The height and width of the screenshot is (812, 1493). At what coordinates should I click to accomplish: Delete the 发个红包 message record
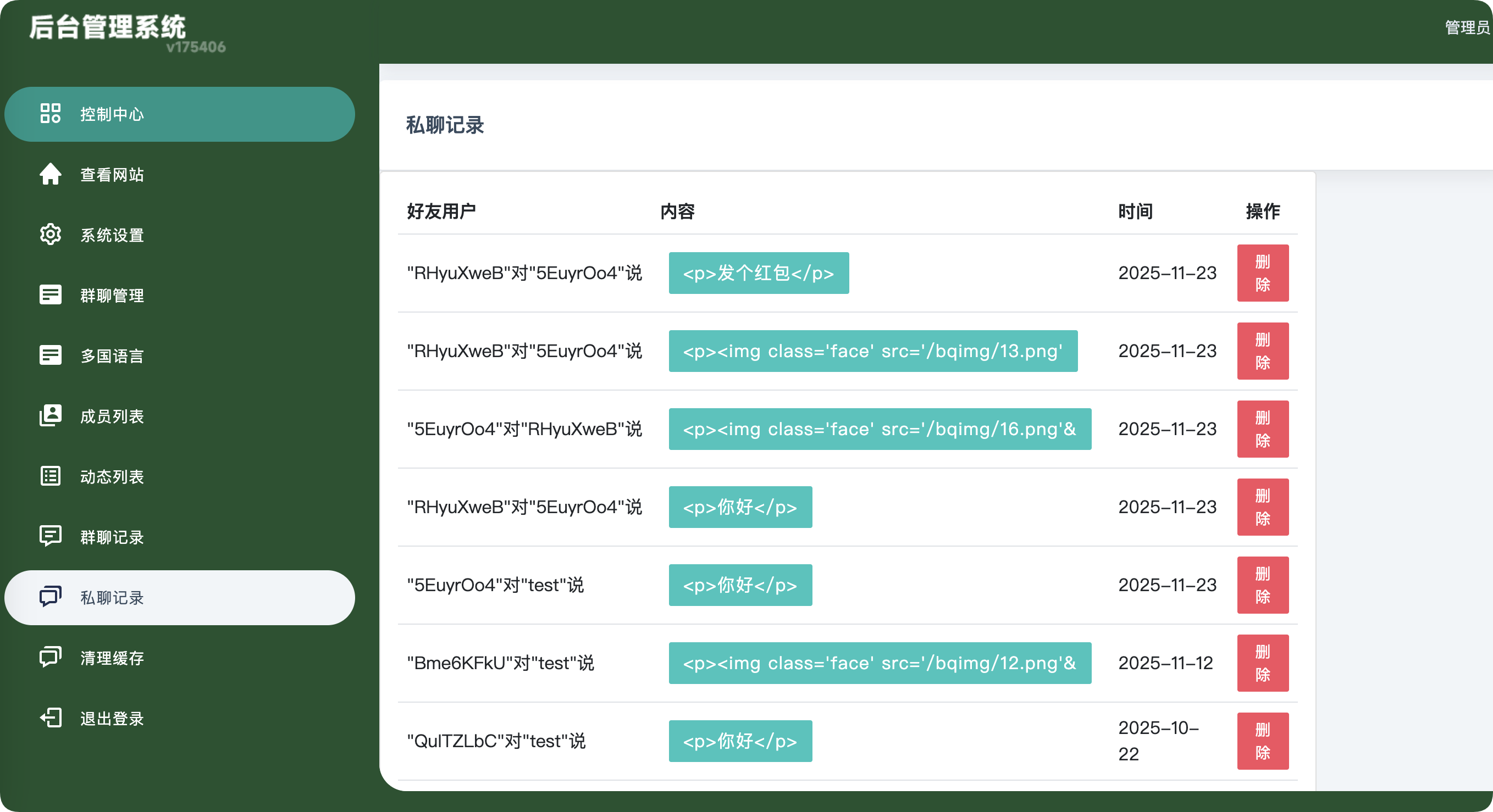(1263, 273)
